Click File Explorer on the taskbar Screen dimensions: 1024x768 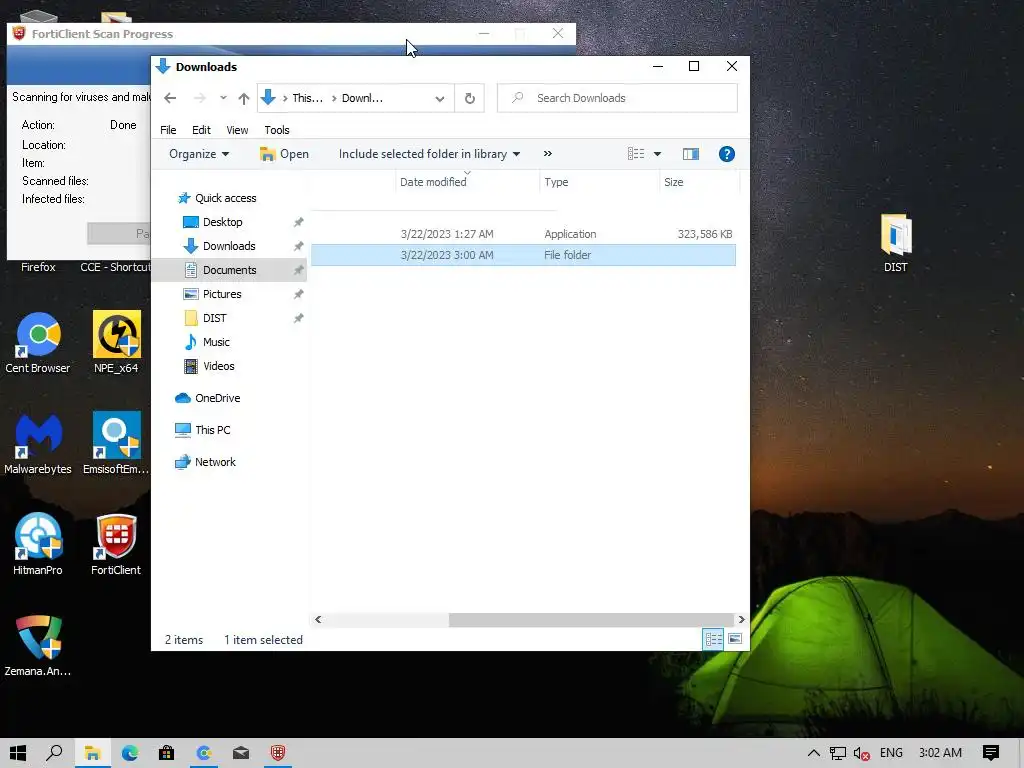pos(92,753)
